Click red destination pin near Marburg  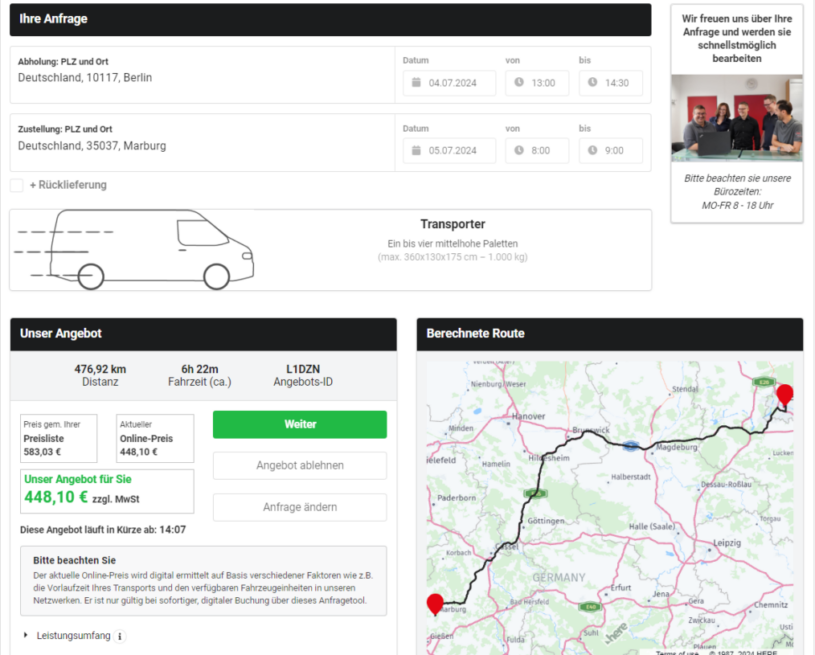coord(435,604)
